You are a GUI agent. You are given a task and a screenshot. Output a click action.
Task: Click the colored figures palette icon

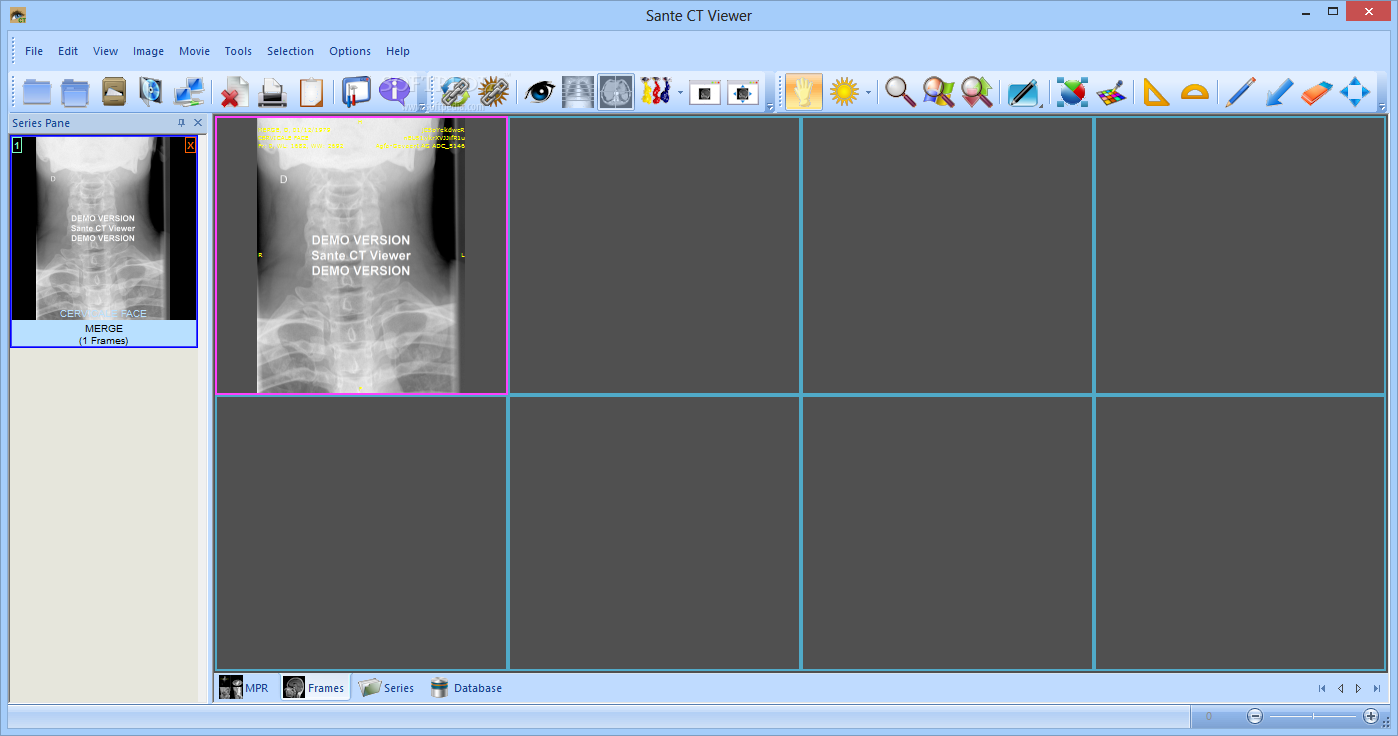pyautogui.click(x=655, y=92)
